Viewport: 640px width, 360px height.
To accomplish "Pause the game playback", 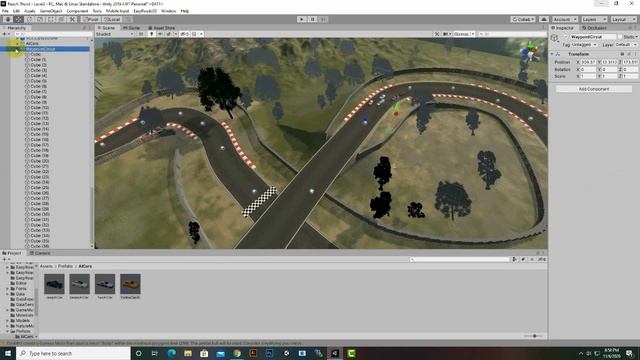I will click(x=312, y=19).
